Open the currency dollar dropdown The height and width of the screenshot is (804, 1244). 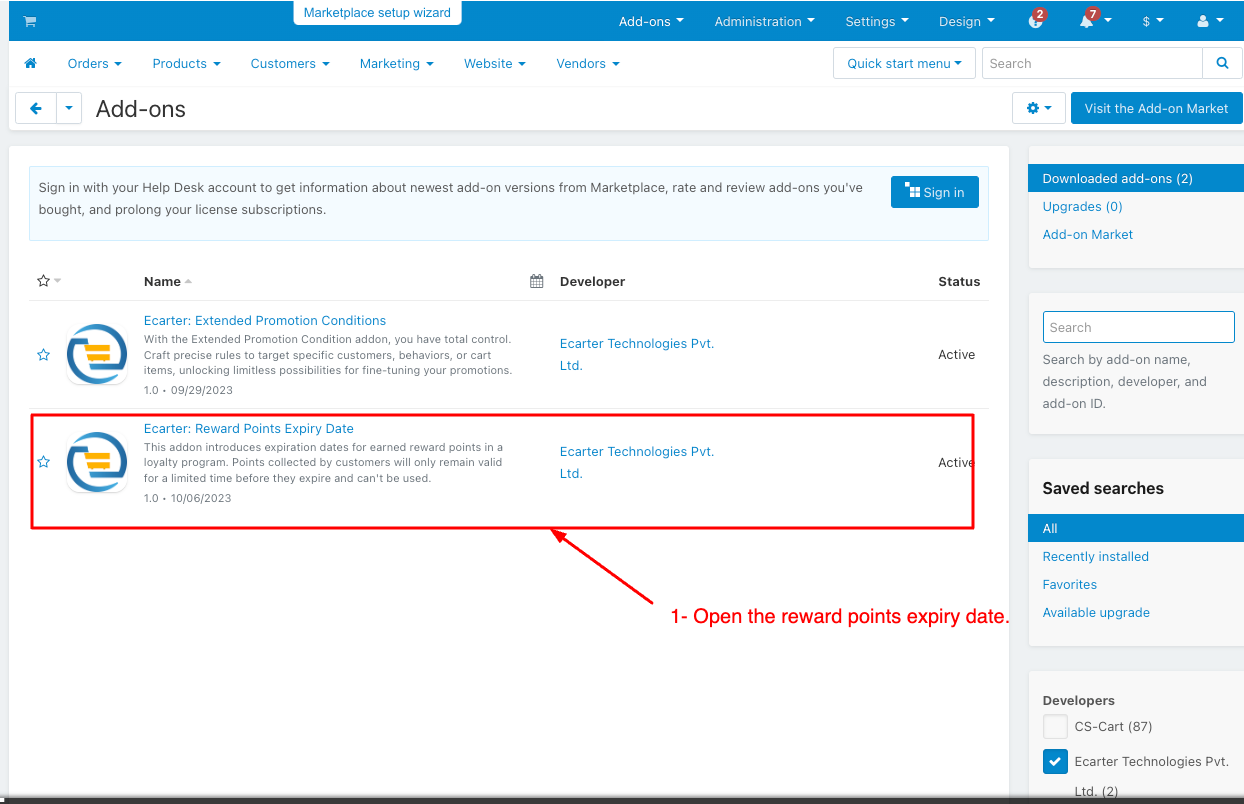pos(1152,21)
